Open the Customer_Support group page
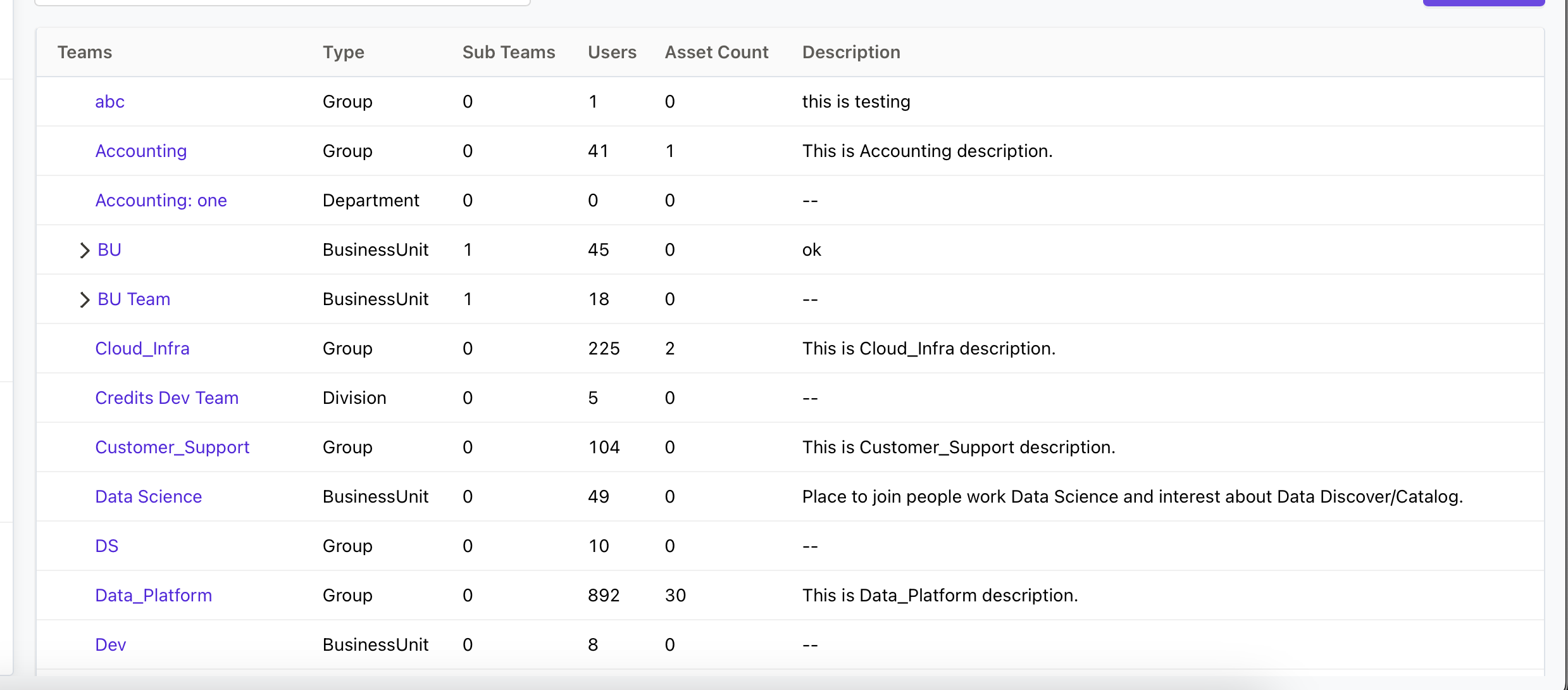1568x690 pixels. 172,447
